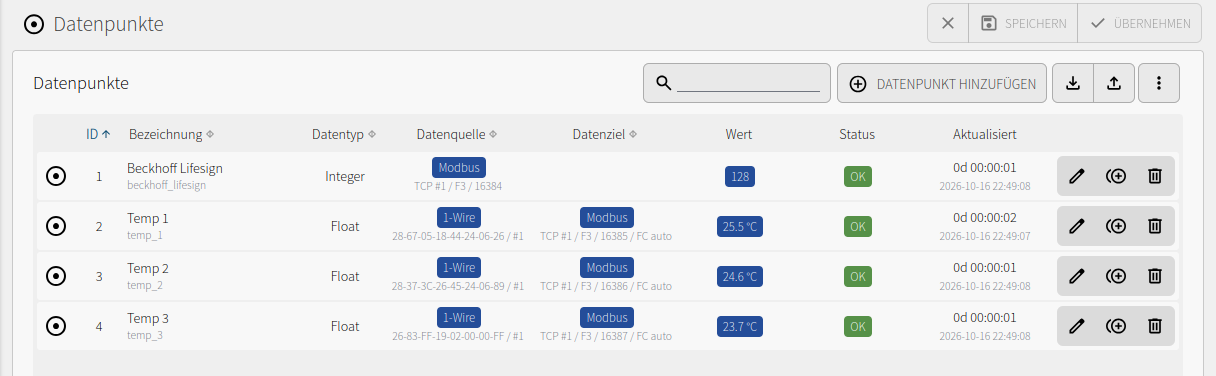The height and width of the screenshot is (376, 1216).
Task: Click timestamp 2026-10-16 22:49:07
Action: 985,236
